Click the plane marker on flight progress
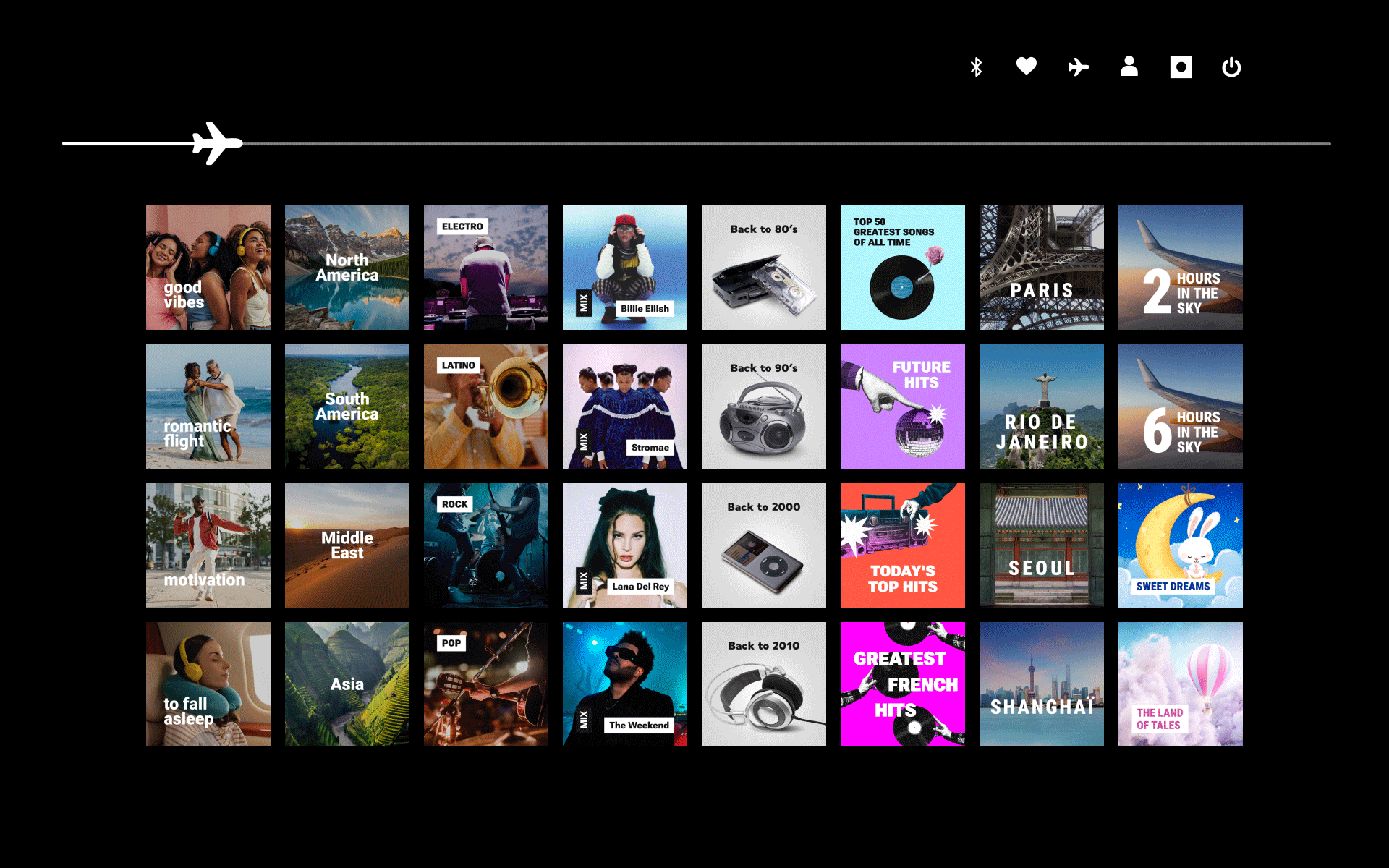Screen dimensions: 1389x868 click(216, 143)
